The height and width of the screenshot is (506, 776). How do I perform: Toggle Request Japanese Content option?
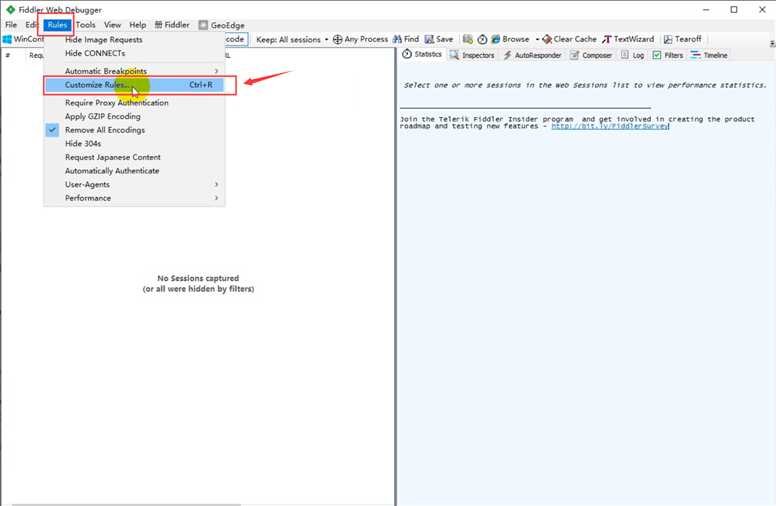tap(134, 157)
